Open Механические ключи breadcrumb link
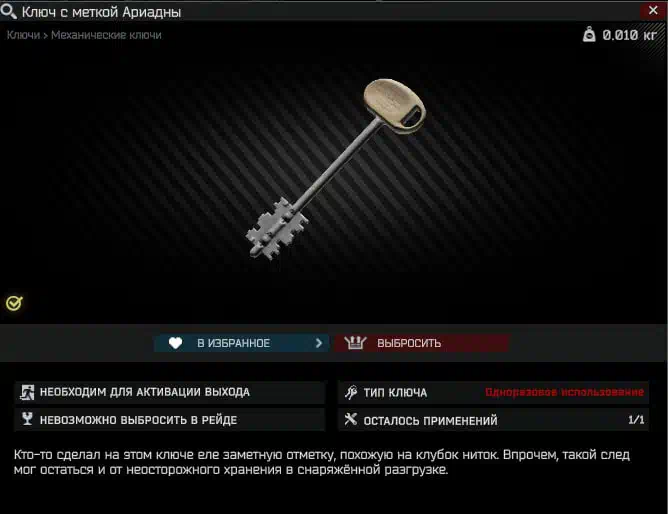Screen dimensions: 668x514 point(106,35)
